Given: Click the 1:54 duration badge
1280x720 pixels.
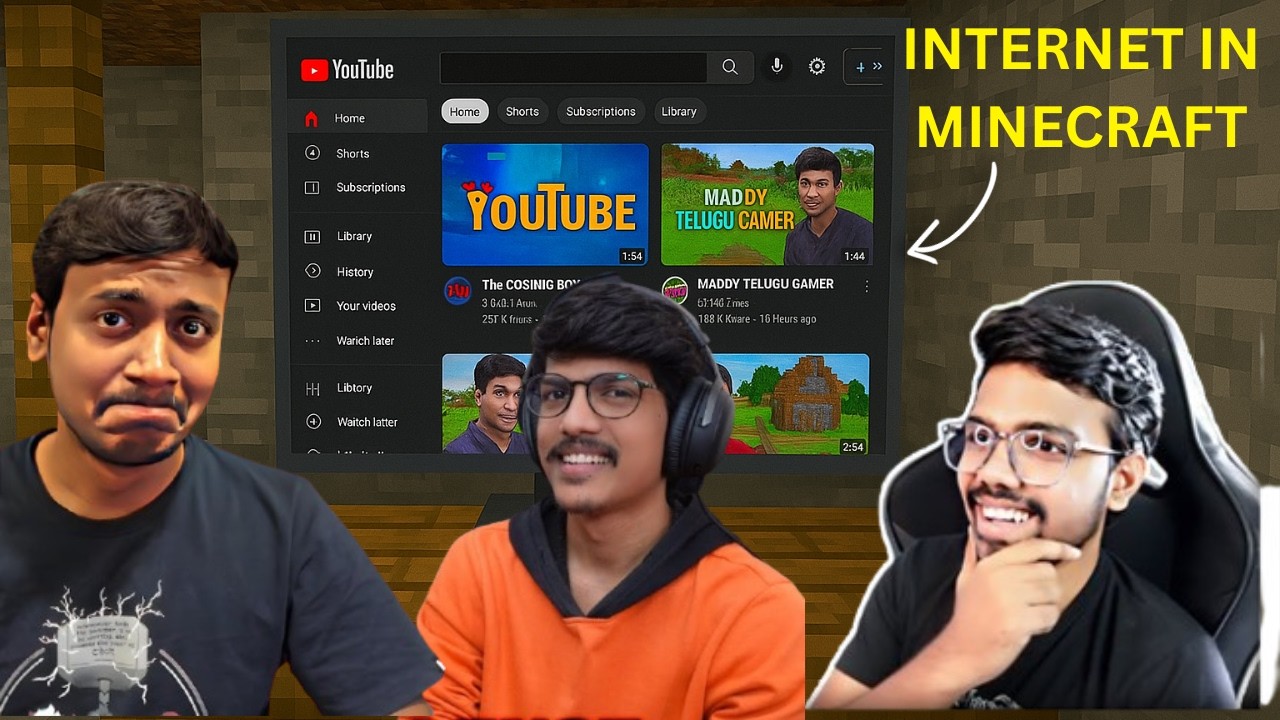Looking at the screenshot, I should coord(632,256).
